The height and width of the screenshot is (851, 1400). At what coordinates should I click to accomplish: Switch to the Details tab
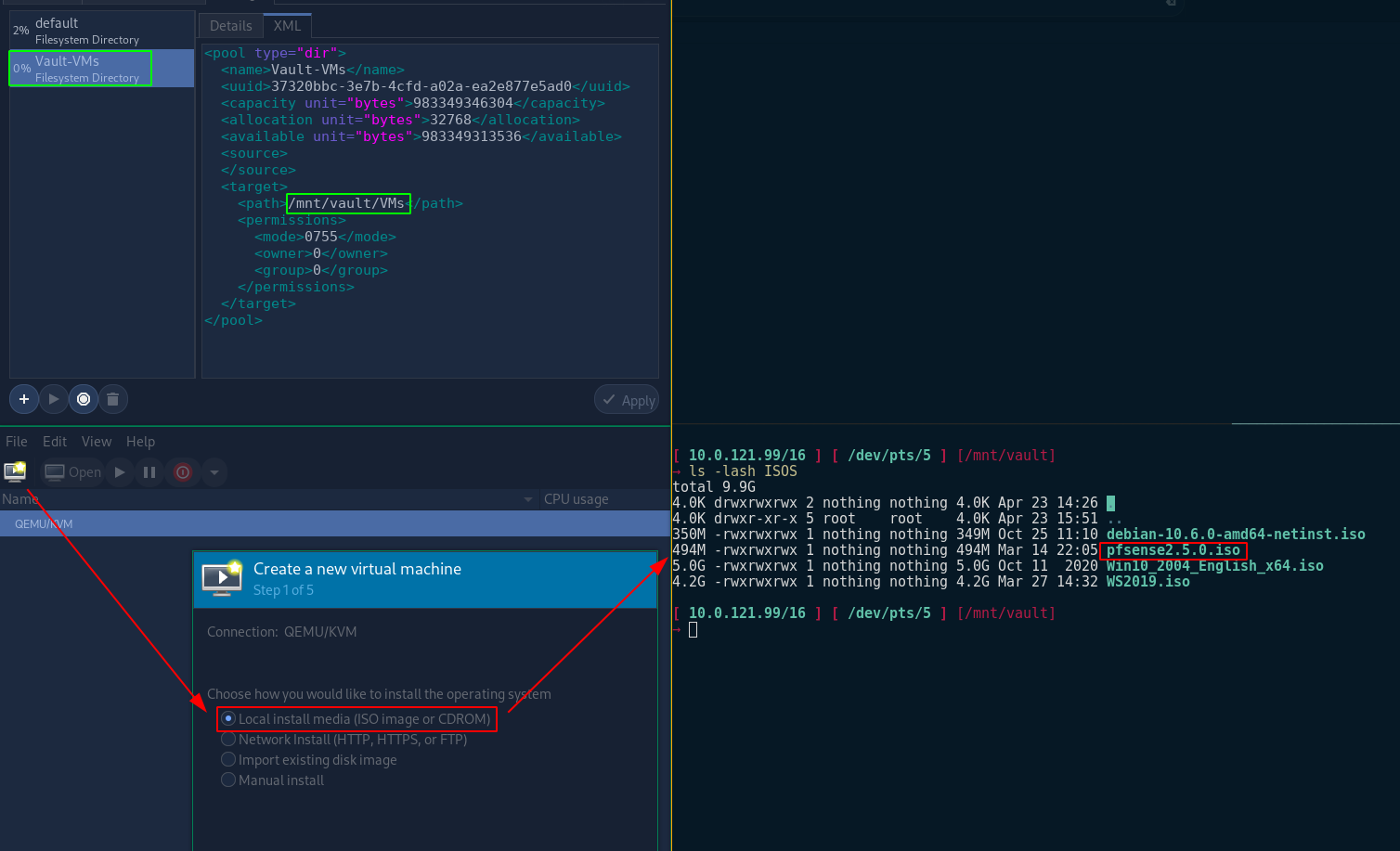point(231,26)
